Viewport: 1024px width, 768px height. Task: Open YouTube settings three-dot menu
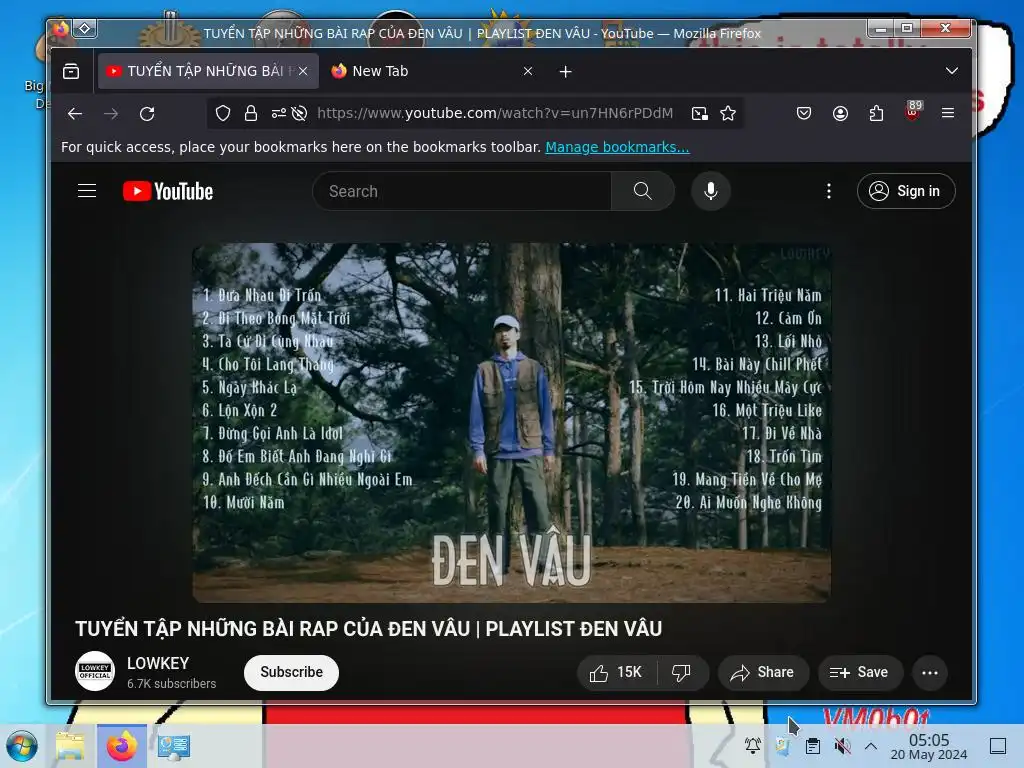tap(829, 191)
